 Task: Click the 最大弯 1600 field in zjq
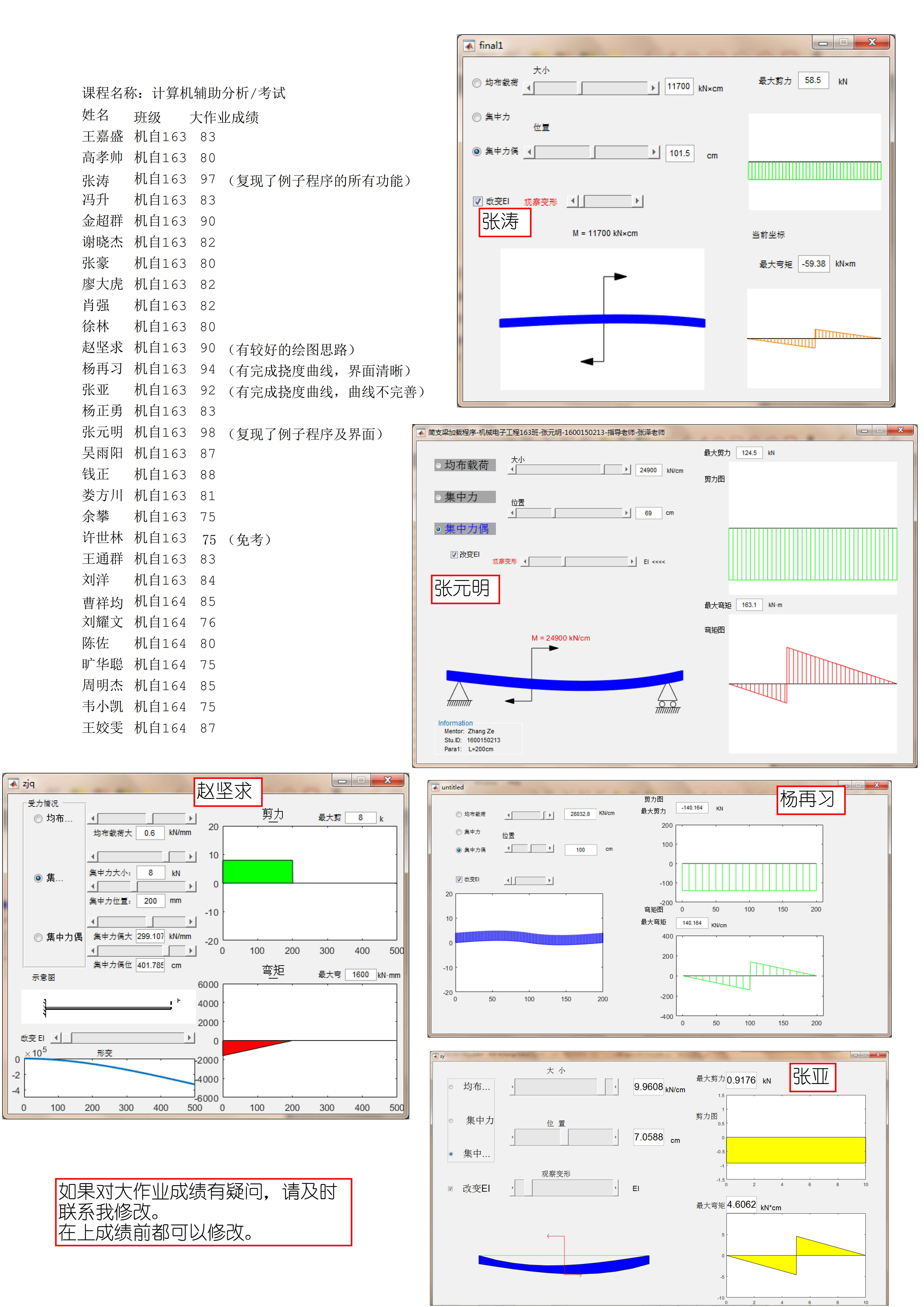(x=360, y=975)
